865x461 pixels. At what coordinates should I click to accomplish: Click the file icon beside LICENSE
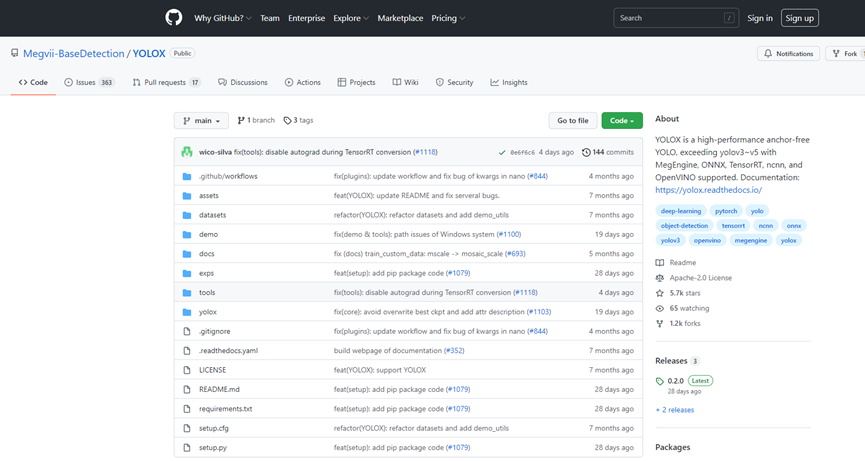pyautogui.click(x=187, y=370)
